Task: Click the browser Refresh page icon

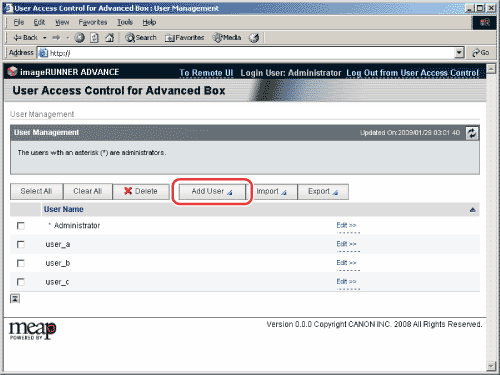Action: (95, 38)
